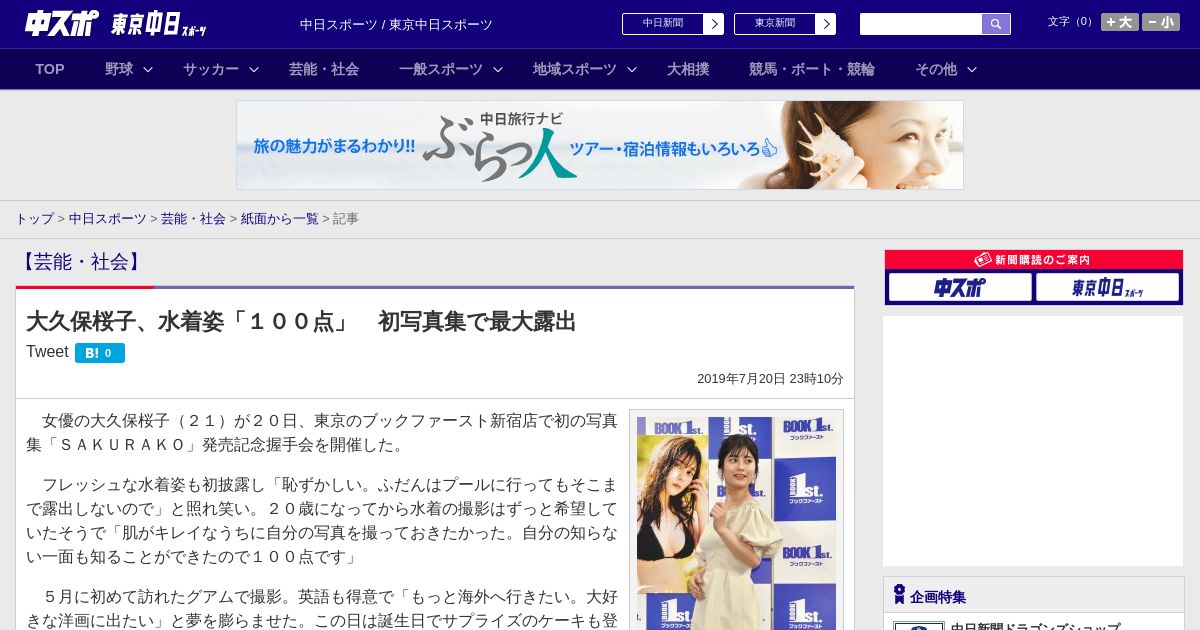Screen dimensions: 1200x630
Task: Click the arrow beside 中日新聞
Action: click(714, 24)
